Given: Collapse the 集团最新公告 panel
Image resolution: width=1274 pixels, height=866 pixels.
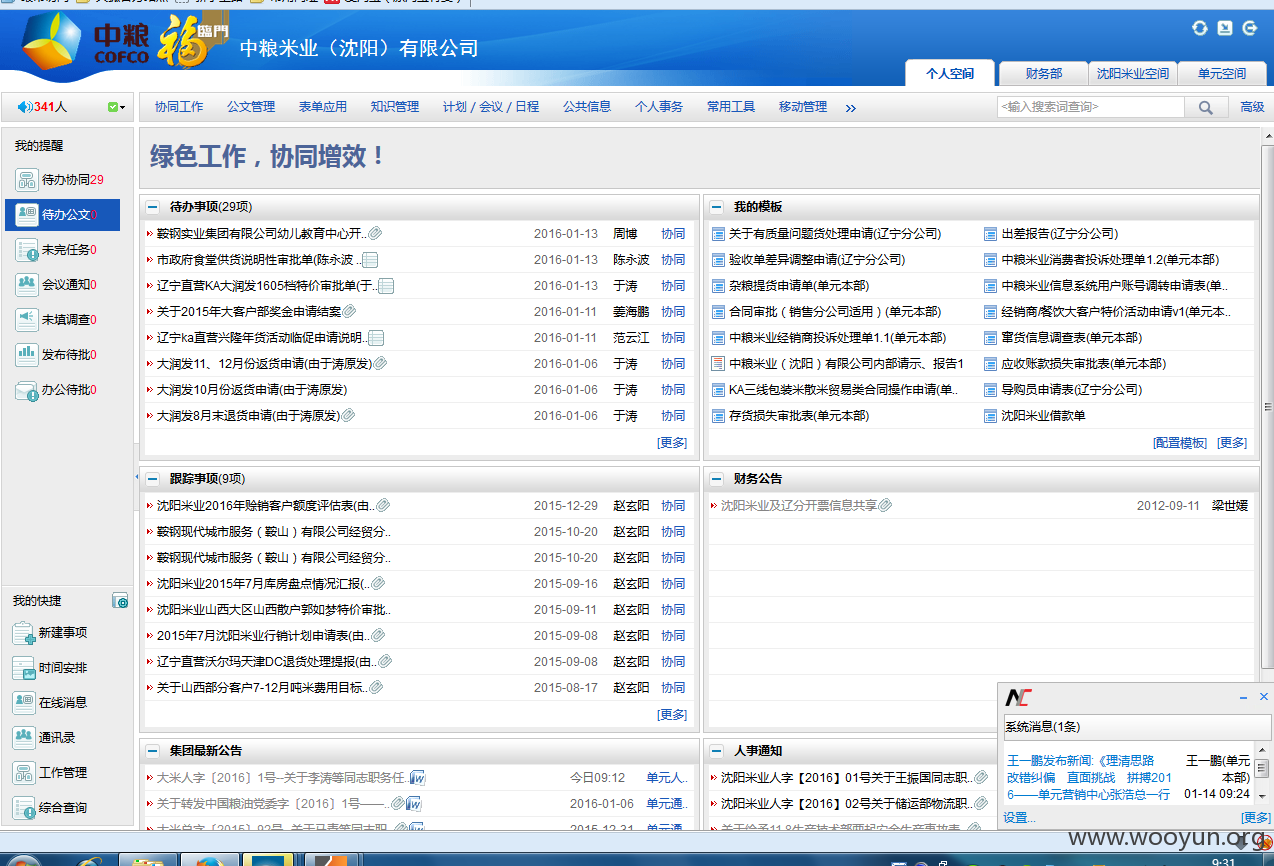Looking at the screenshot, I should [152, 751].
